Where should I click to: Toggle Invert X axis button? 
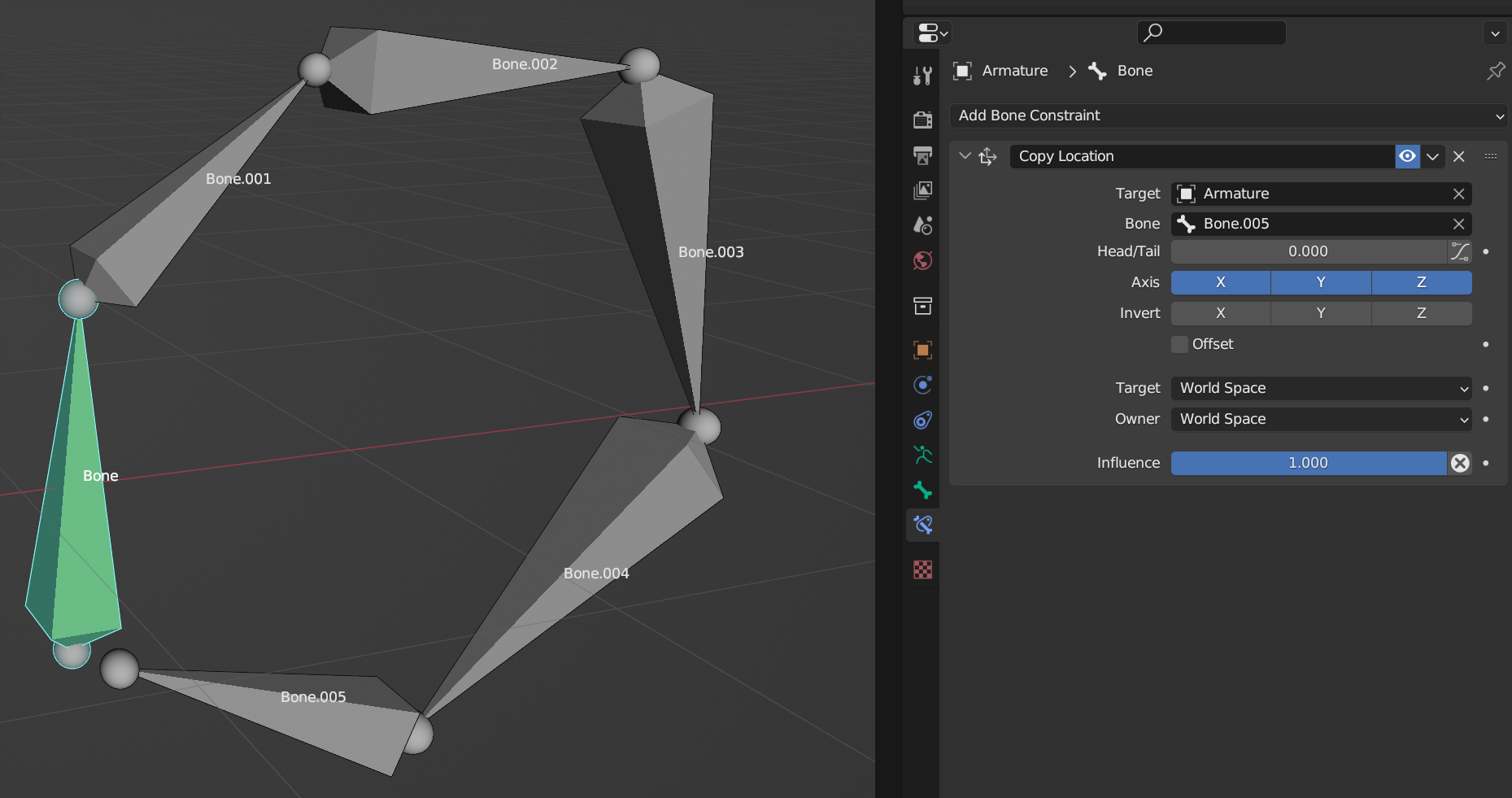1220,313
